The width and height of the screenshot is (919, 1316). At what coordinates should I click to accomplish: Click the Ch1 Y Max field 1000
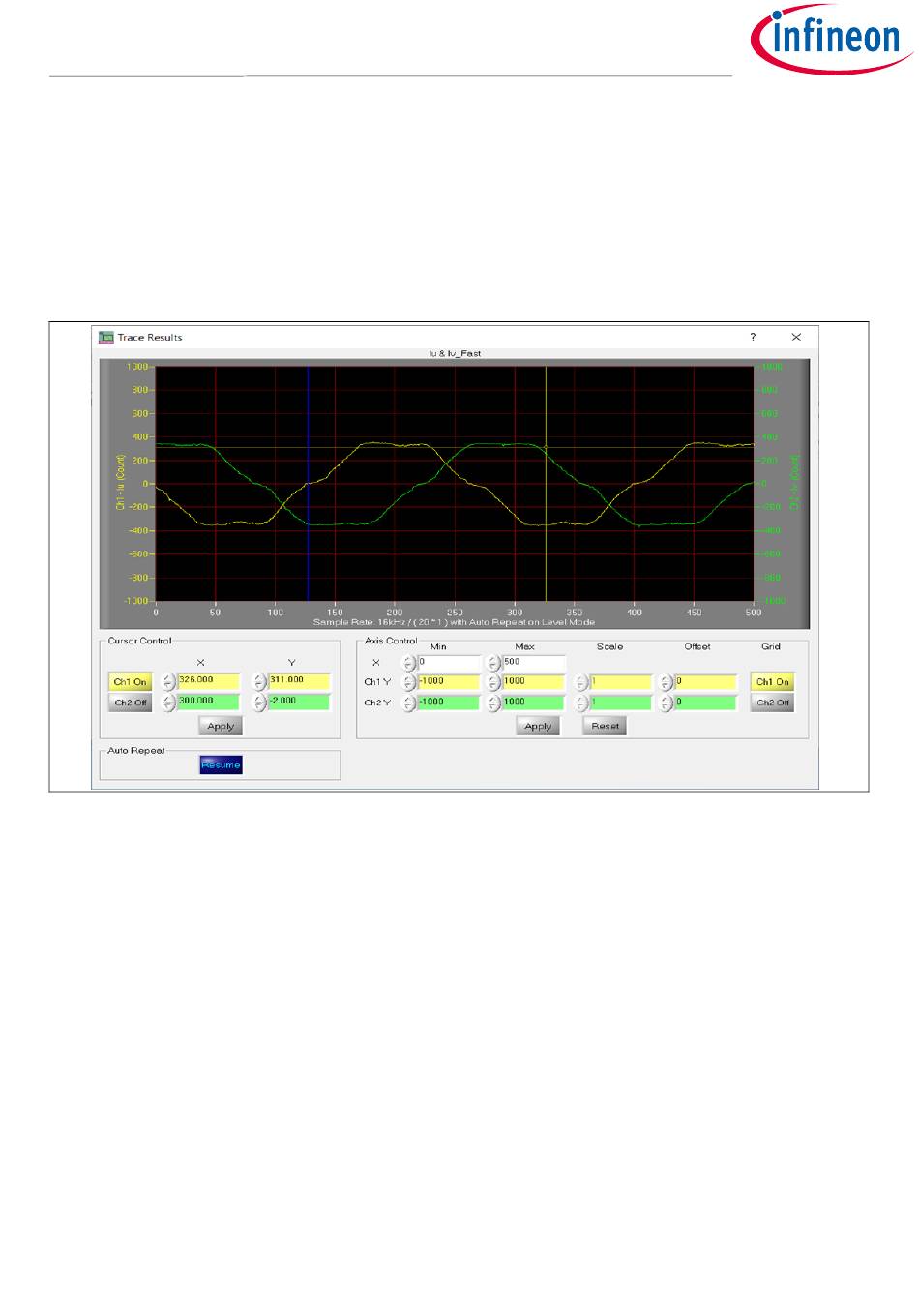533,682
